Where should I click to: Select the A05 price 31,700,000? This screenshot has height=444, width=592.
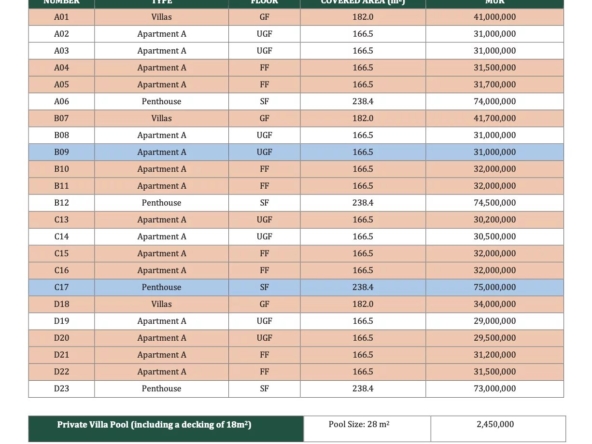click(x=495, y=85)
